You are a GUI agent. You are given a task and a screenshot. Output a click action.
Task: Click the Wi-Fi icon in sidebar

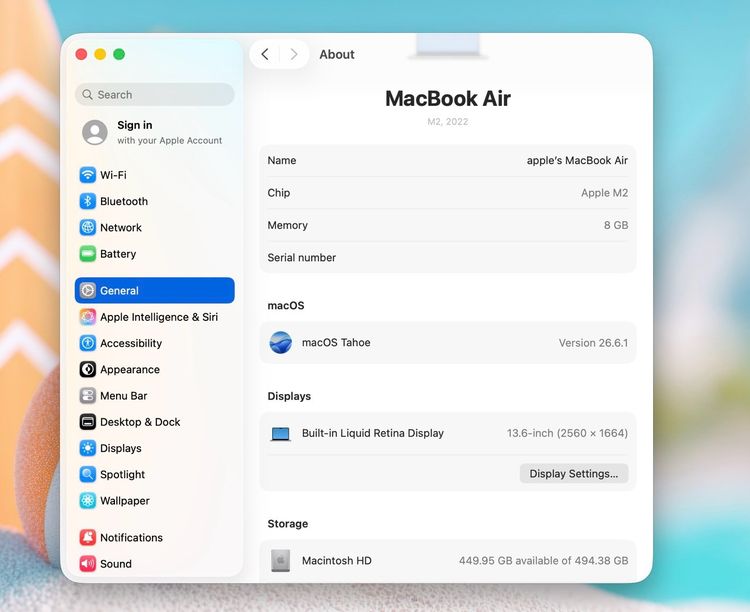point(88,175)
